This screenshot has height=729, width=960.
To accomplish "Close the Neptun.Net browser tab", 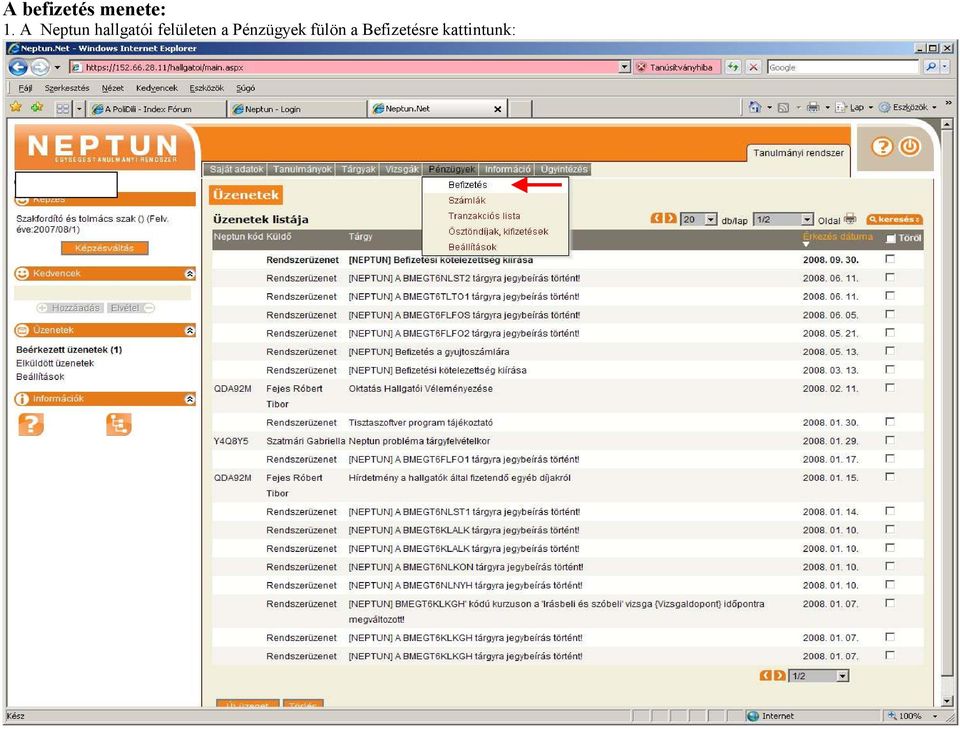I will [x=498, y=109].
